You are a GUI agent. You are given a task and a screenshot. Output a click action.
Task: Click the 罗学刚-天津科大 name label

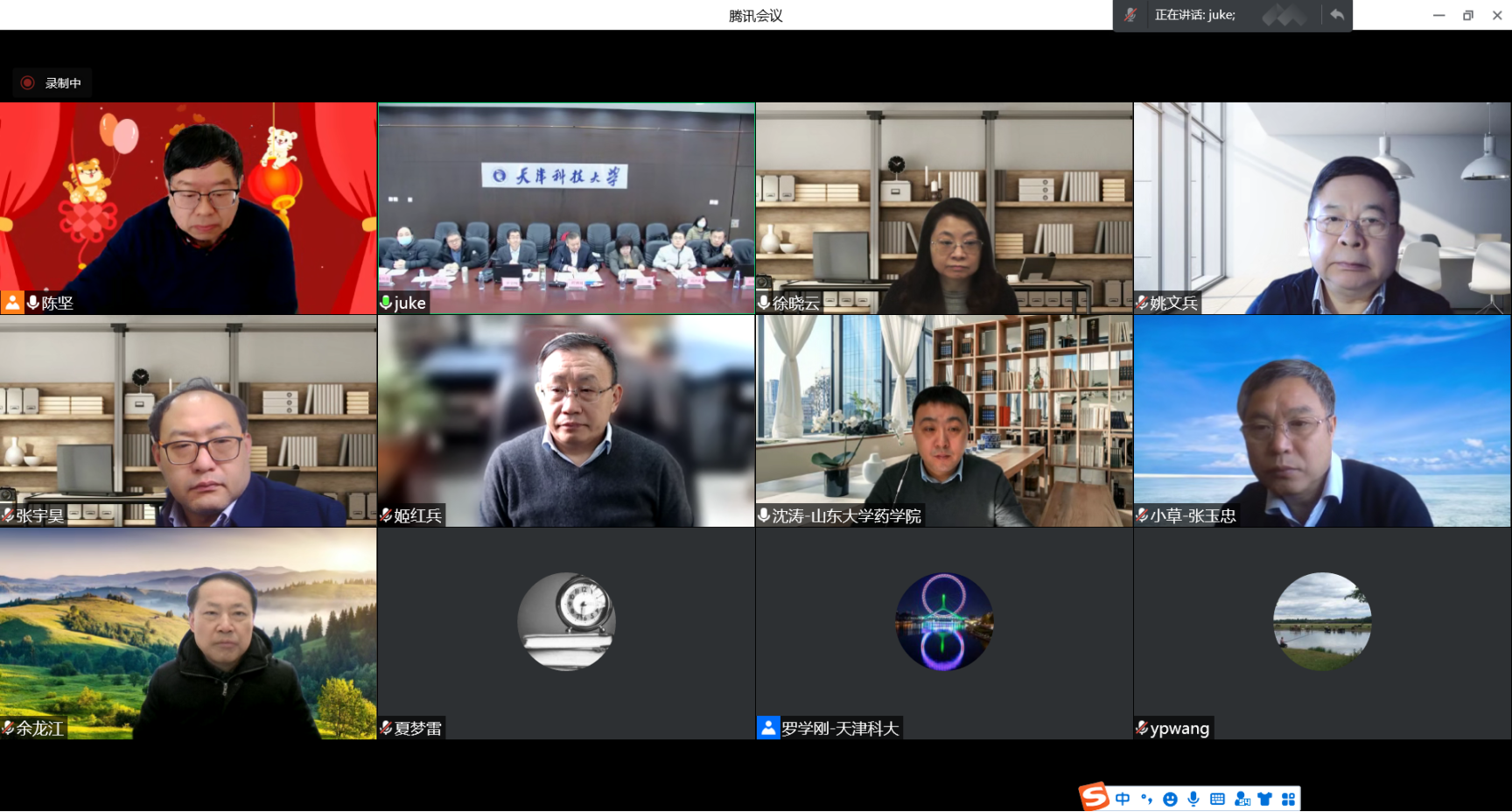(840, 728)
